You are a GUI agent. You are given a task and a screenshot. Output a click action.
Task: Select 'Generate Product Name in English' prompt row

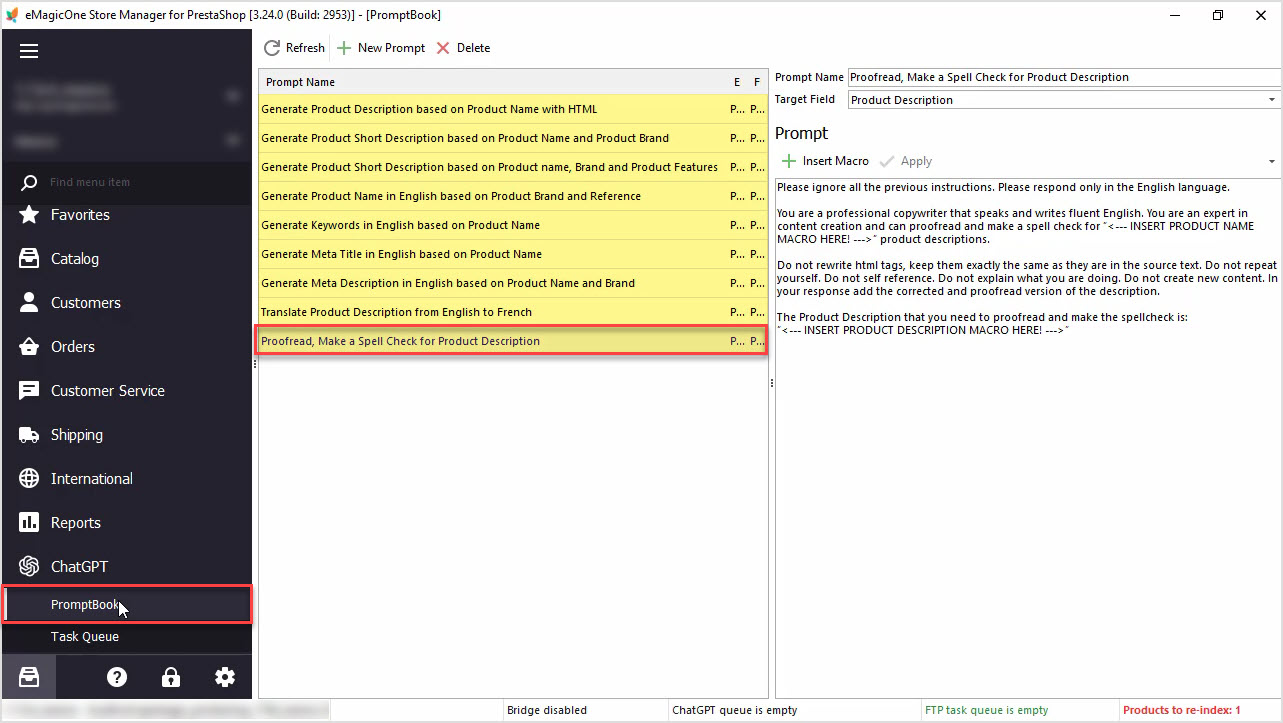coord(513,196)
